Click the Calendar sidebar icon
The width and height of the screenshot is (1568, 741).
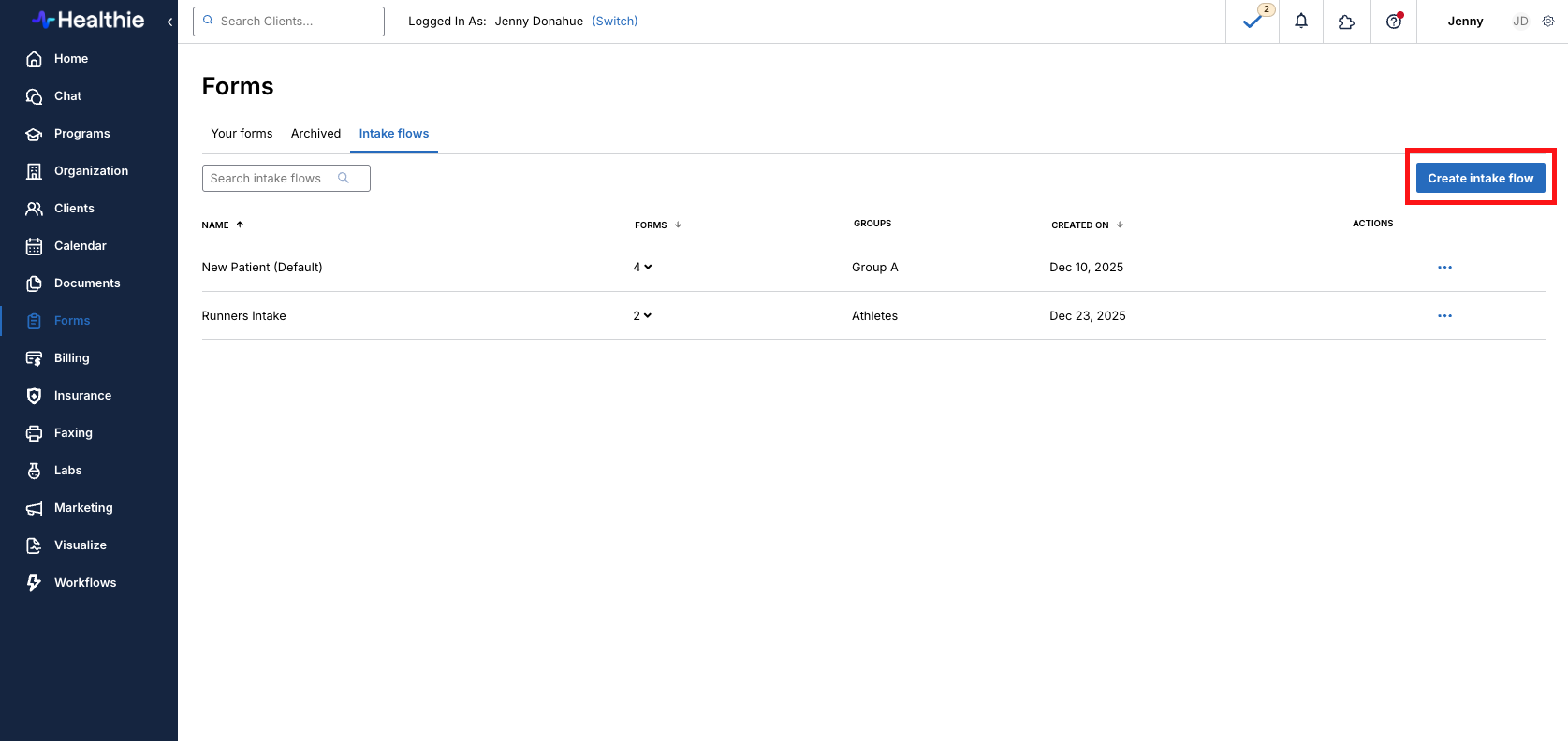[x=34, y=246]
